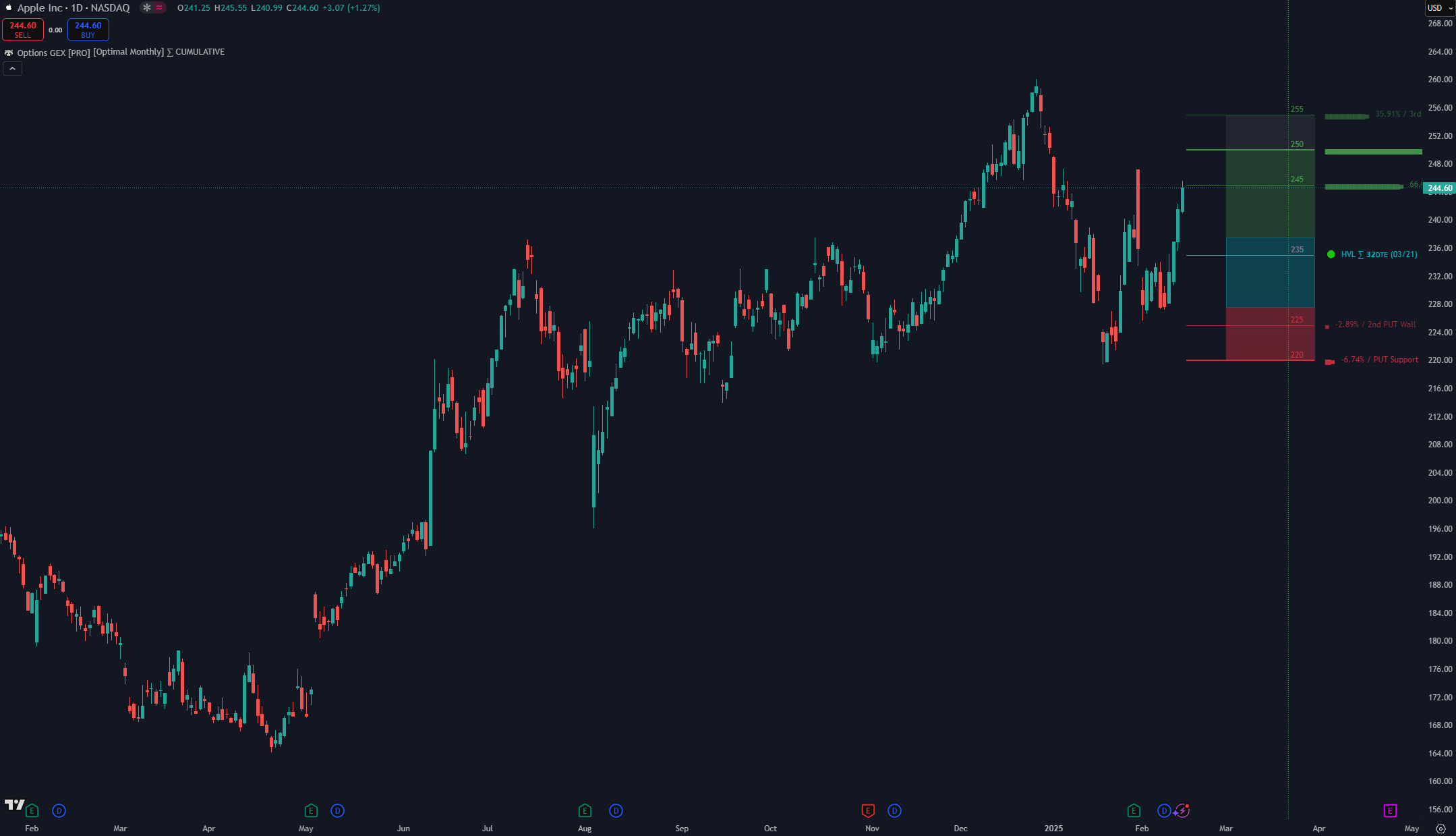Click the purple lightning latest-update icon
This screenshot has width=1456, height=836.
pyautogui.click(x=1182, y=810)
